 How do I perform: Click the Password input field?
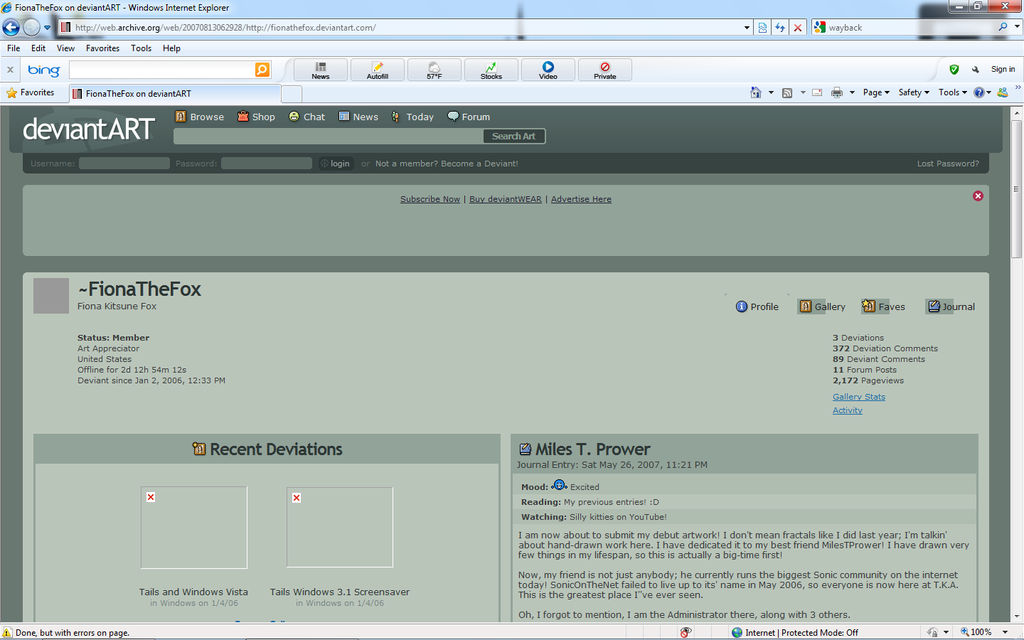pyautogui.click(x=266, y=163)
